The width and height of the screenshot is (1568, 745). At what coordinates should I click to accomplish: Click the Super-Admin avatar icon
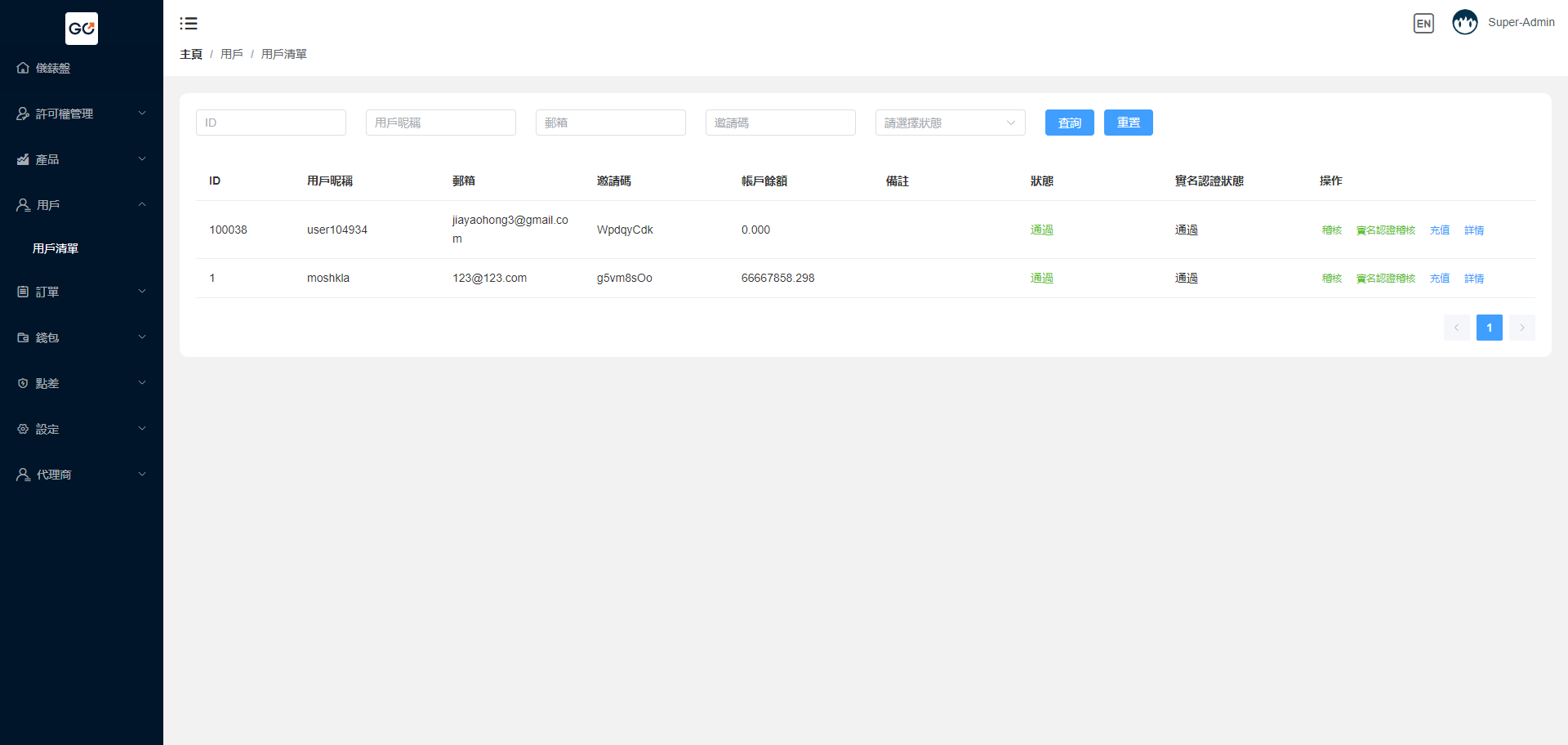[1464, 23]
